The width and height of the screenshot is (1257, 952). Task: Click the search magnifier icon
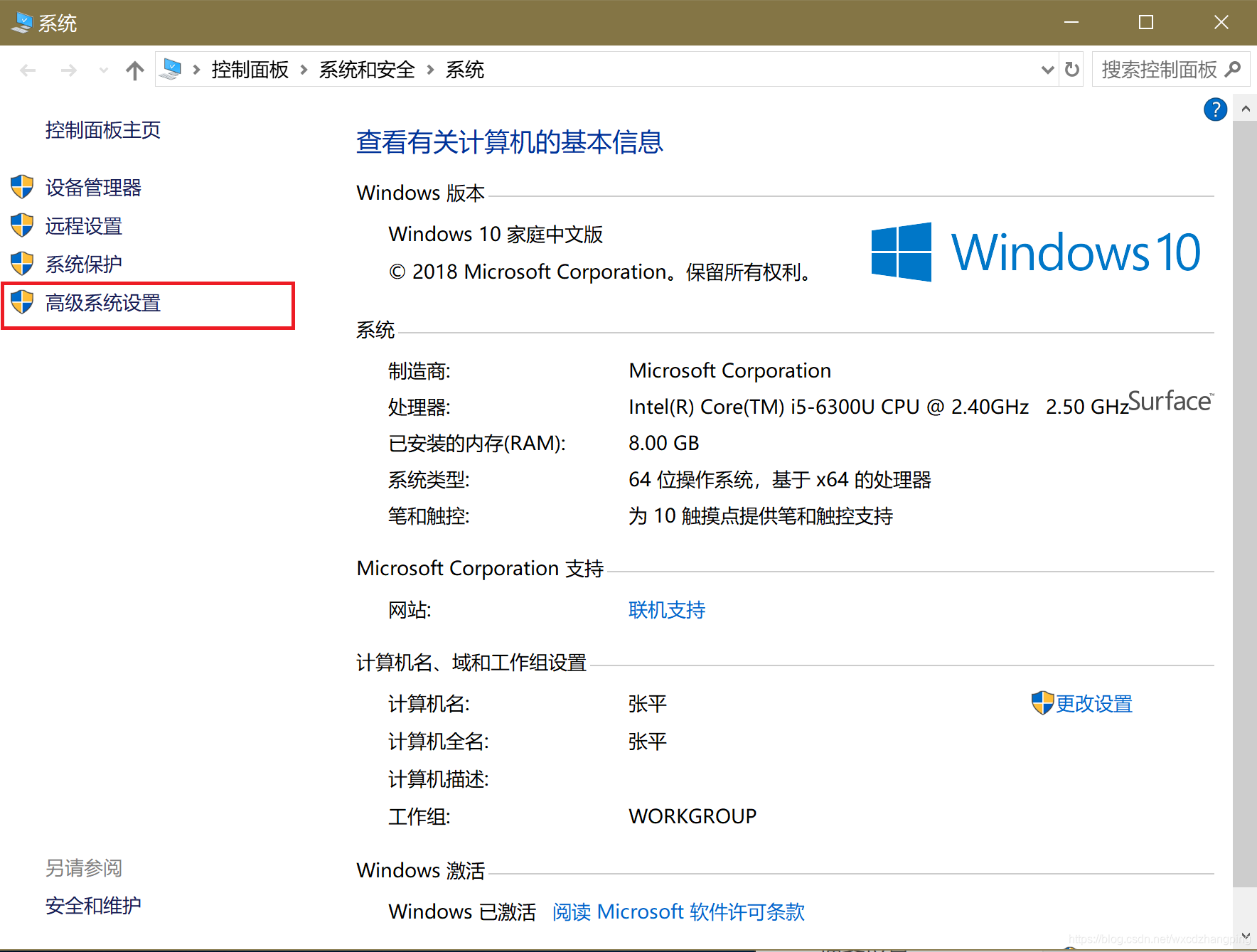coord(1234,69)
